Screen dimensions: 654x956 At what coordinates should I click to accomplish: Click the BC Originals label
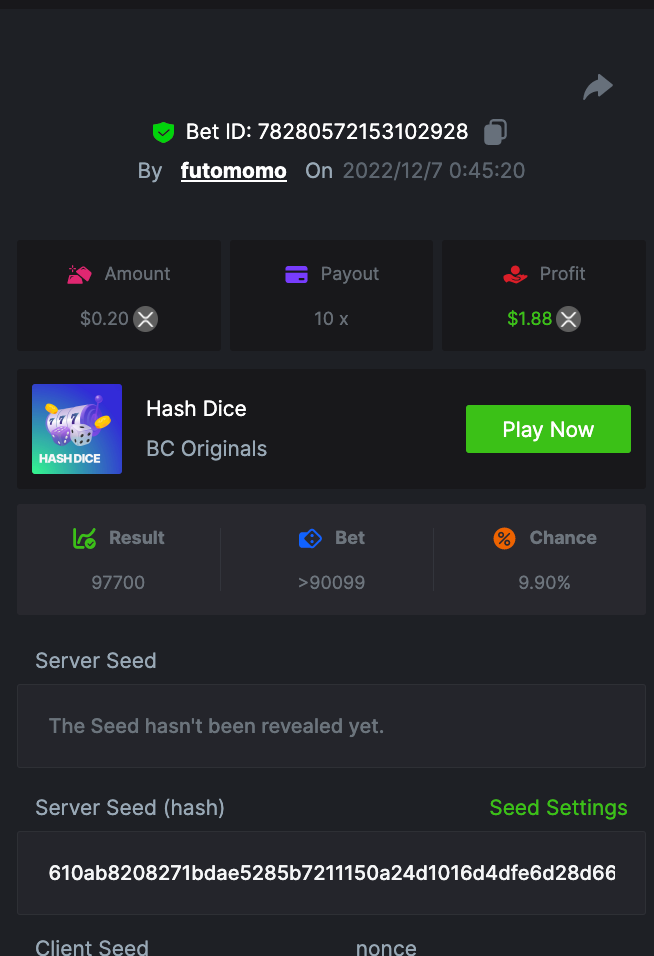point(206,449)
